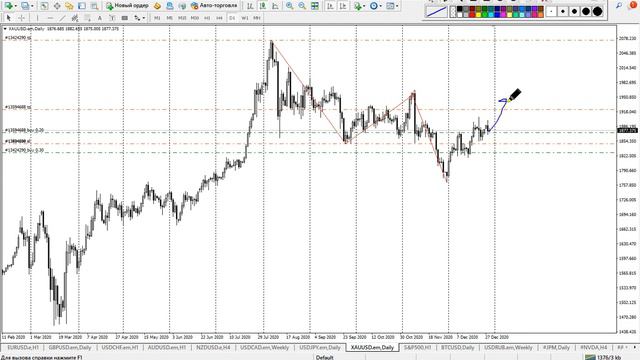
Task: Select the crosshair tool
Action: [21, 18]
